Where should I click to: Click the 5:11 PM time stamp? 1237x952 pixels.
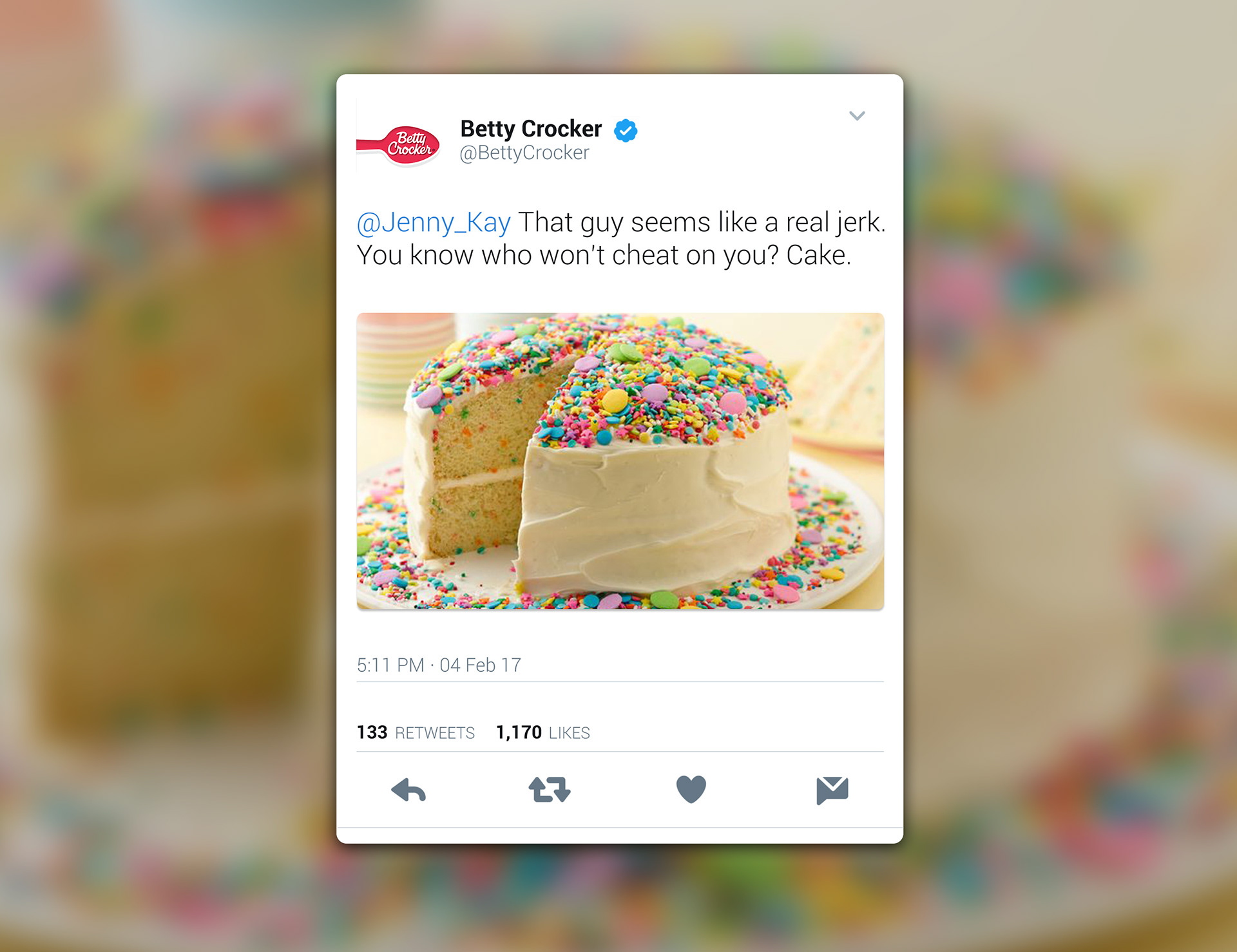coord(390,665)
